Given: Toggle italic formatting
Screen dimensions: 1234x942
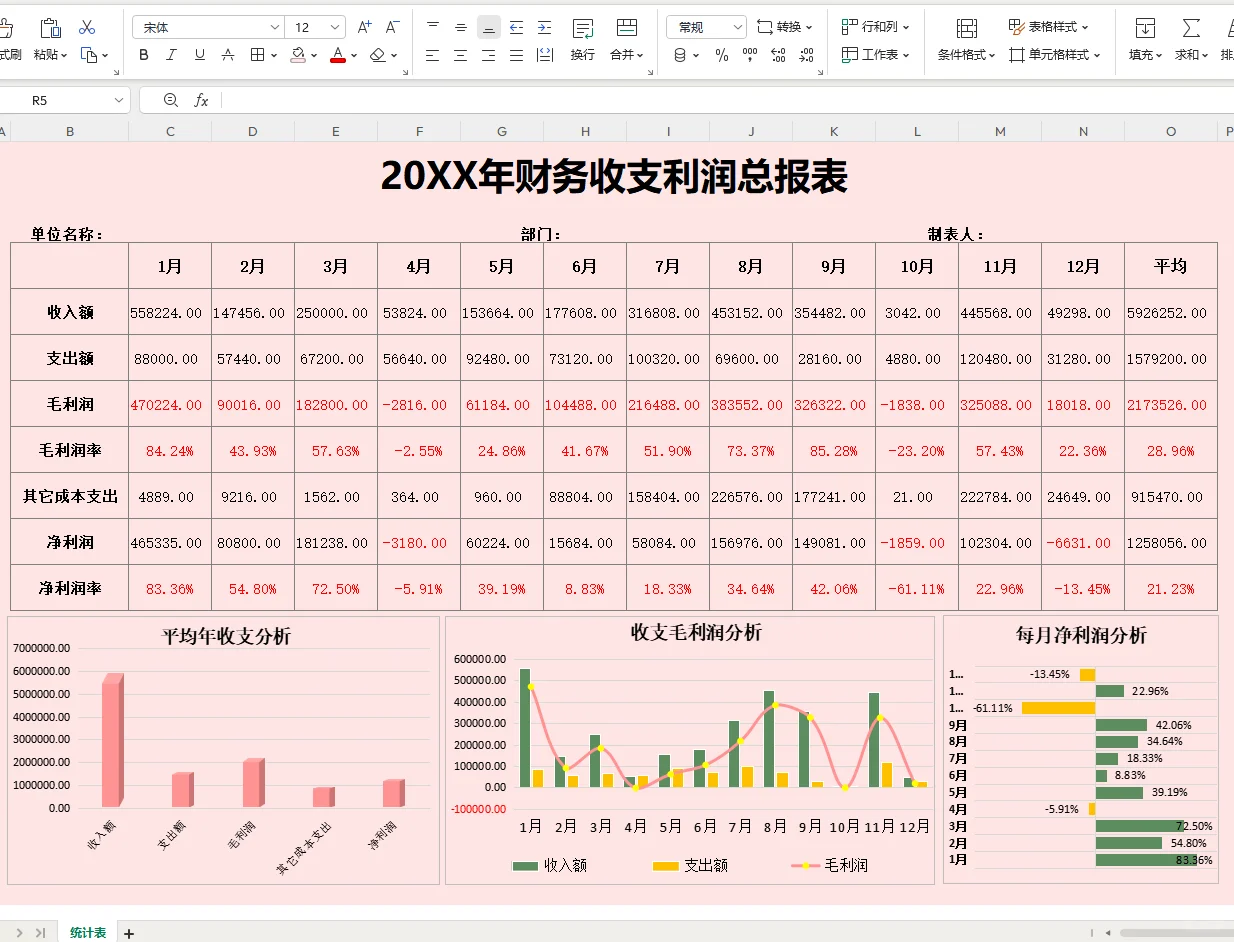Looking at the screenshot, I should click(x=172, y=55).
